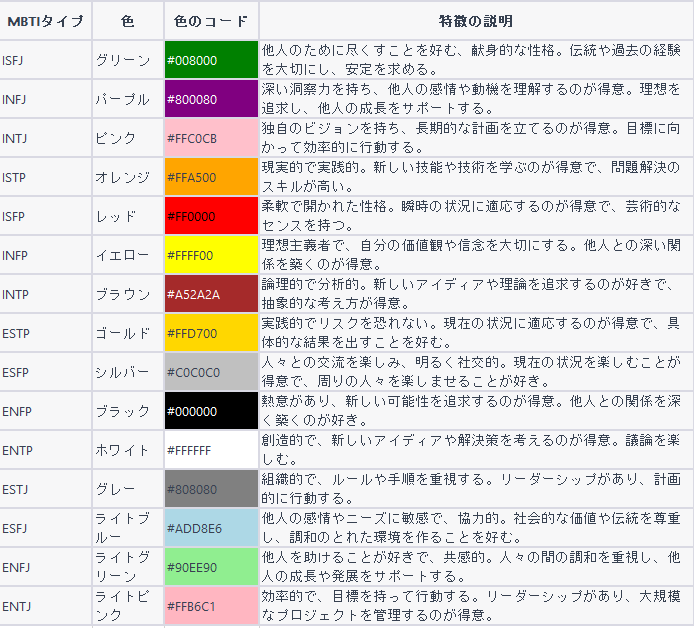This screenshot has height=628, width=694.
Task: Click the ENFP description starting 熱意があり
Action: [476, 411]
